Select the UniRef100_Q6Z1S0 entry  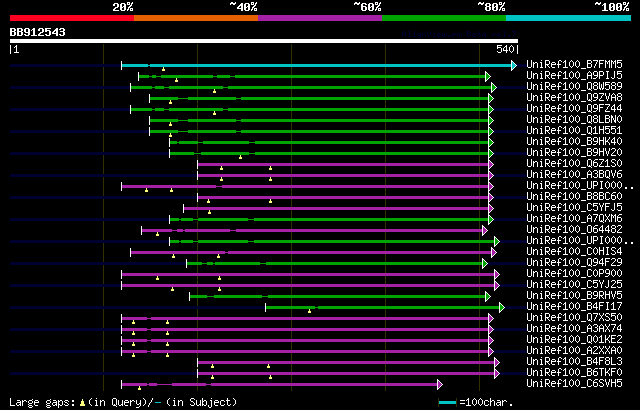(x=574, y=164)
